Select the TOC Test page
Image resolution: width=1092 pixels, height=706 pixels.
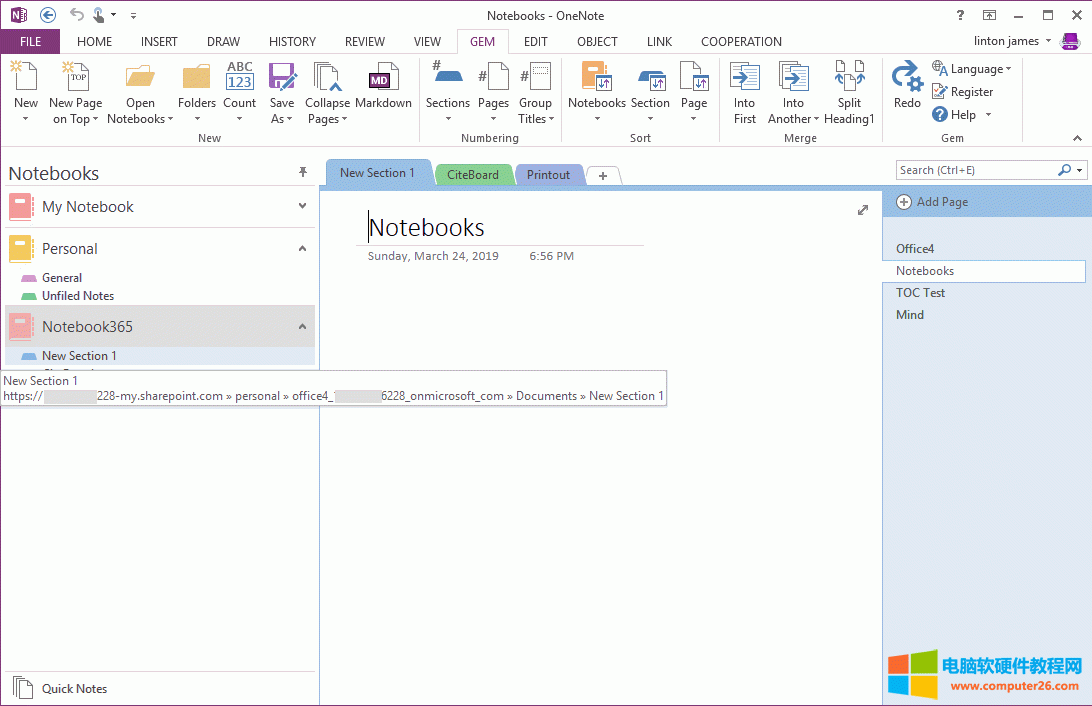[920, 292]
